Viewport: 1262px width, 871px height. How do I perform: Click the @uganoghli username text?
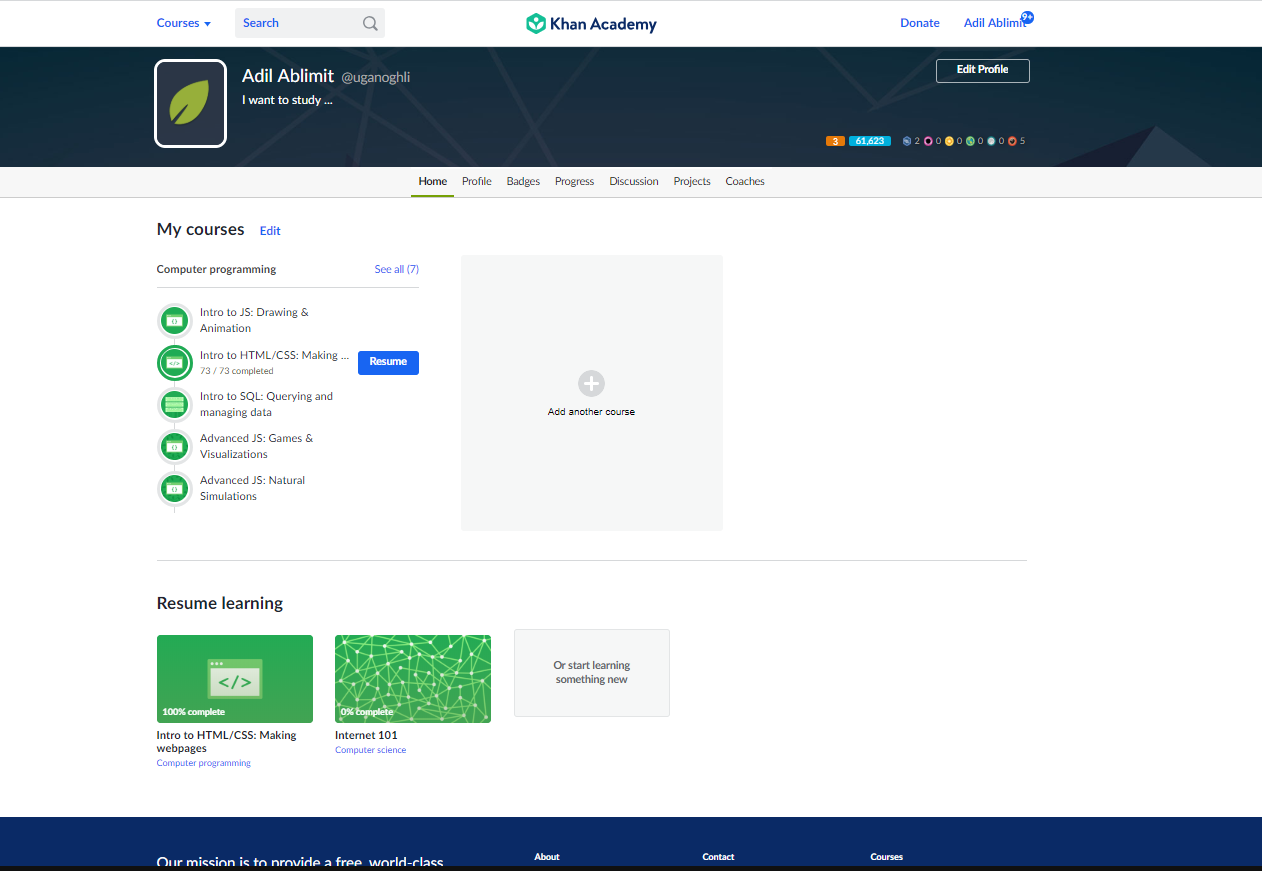coord(376,77)
